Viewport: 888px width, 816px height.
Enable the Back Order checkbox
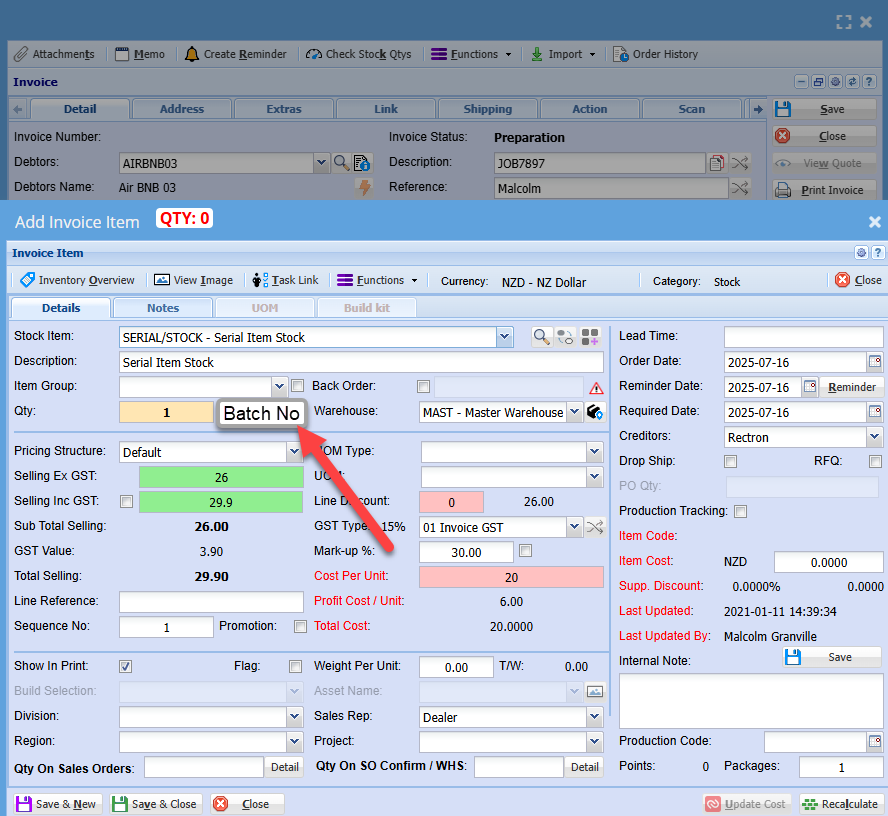pyautogui.click(x=424, y=387)
